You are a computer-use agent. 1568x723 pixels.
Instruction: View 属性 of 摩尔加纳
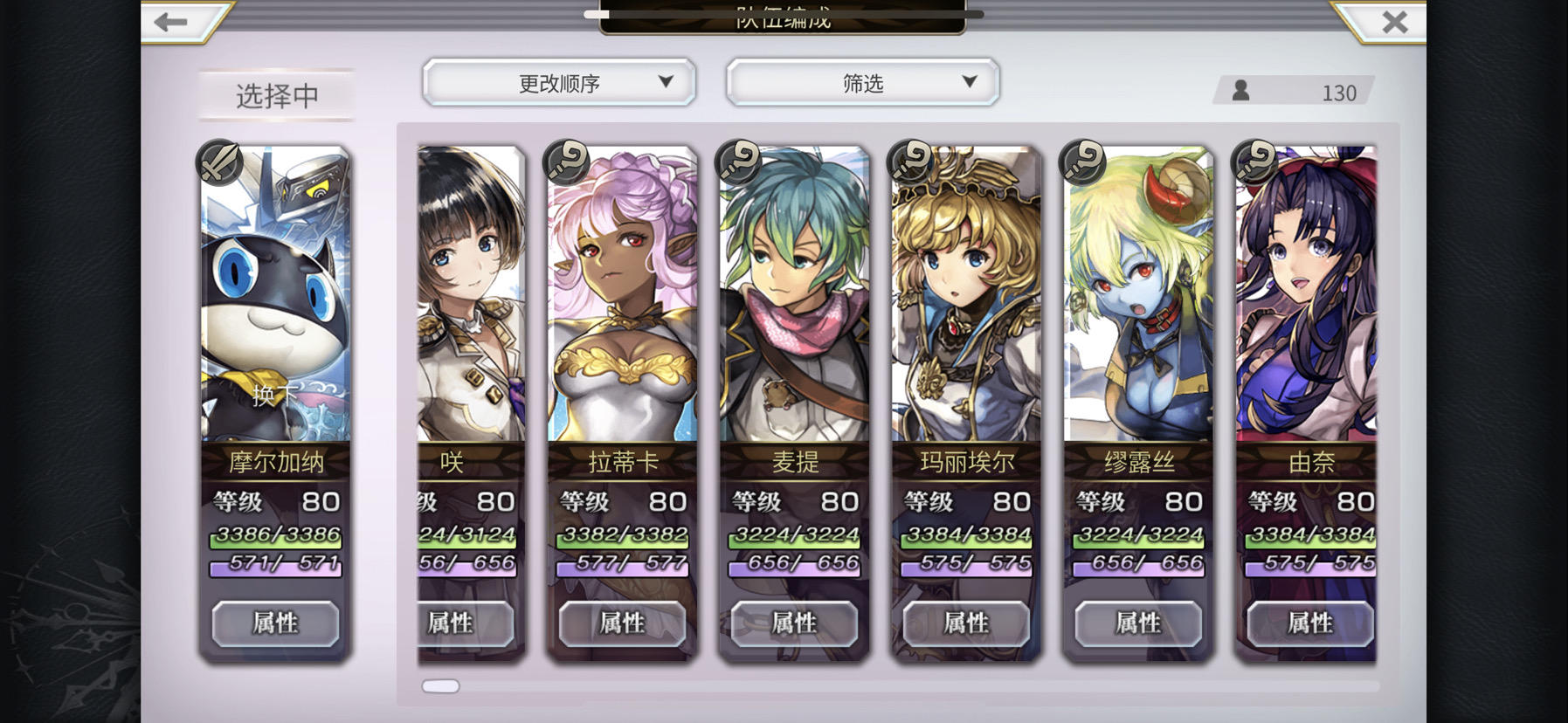point(275,623)
